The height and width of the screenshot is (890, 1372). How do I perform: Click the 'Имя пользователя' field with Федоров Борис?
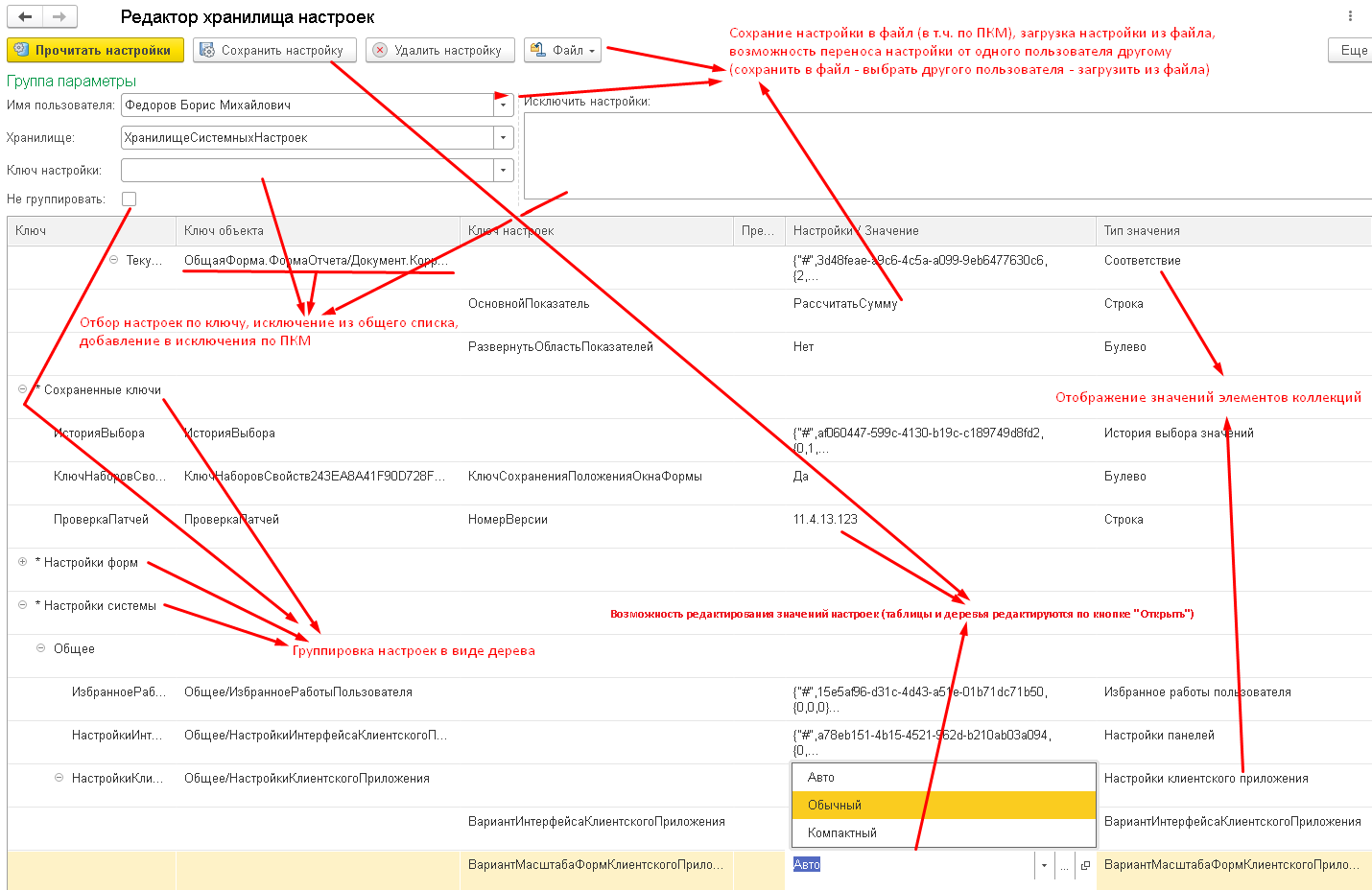[307, 105]
